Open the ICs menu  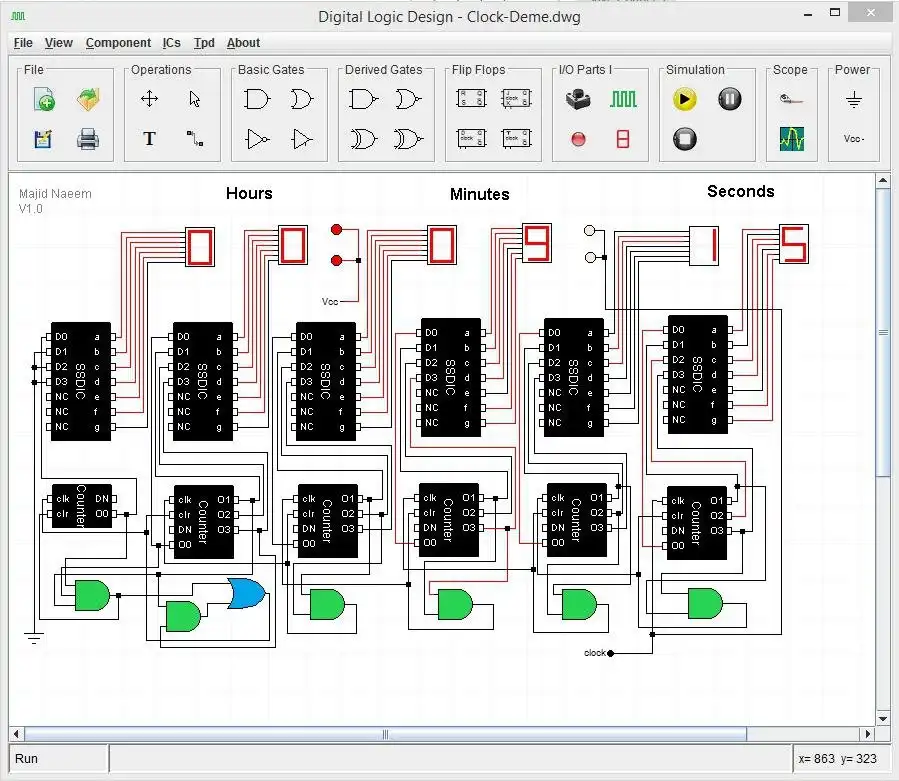[x=172, y=43]
